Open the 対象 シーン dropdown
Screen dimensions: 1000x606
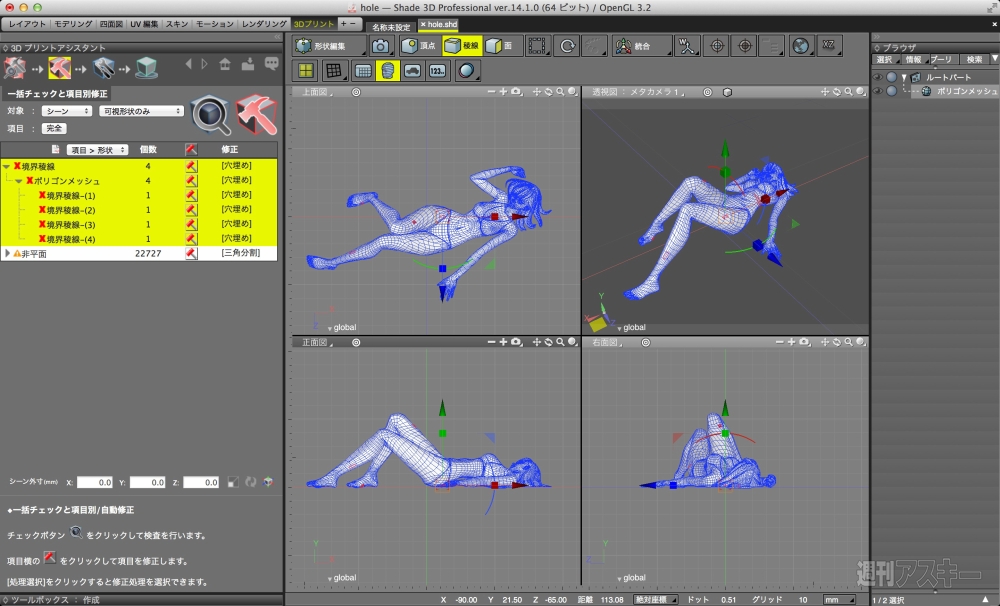67,111
